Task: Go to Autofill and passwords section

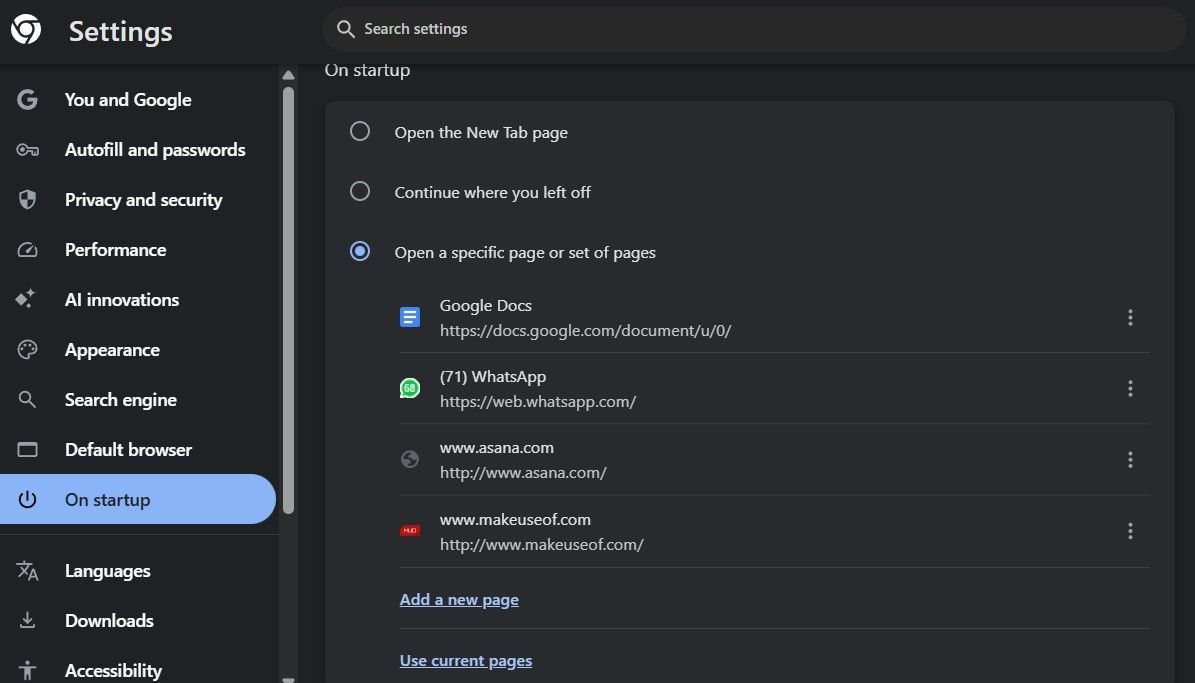Action: pos(154,150)
